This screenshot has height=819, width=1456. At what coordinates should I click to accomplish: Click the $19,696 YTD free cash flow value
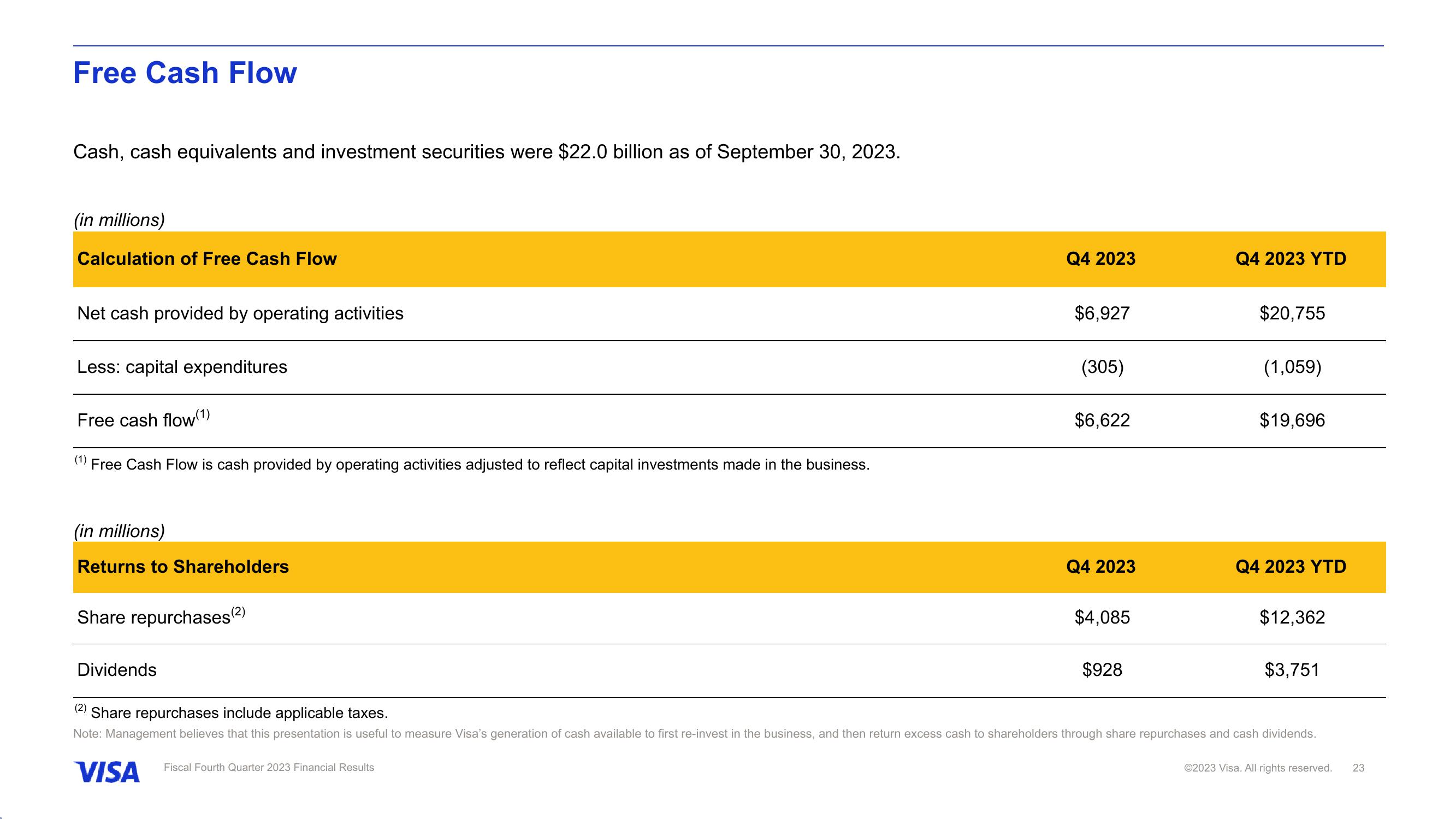1292,420
